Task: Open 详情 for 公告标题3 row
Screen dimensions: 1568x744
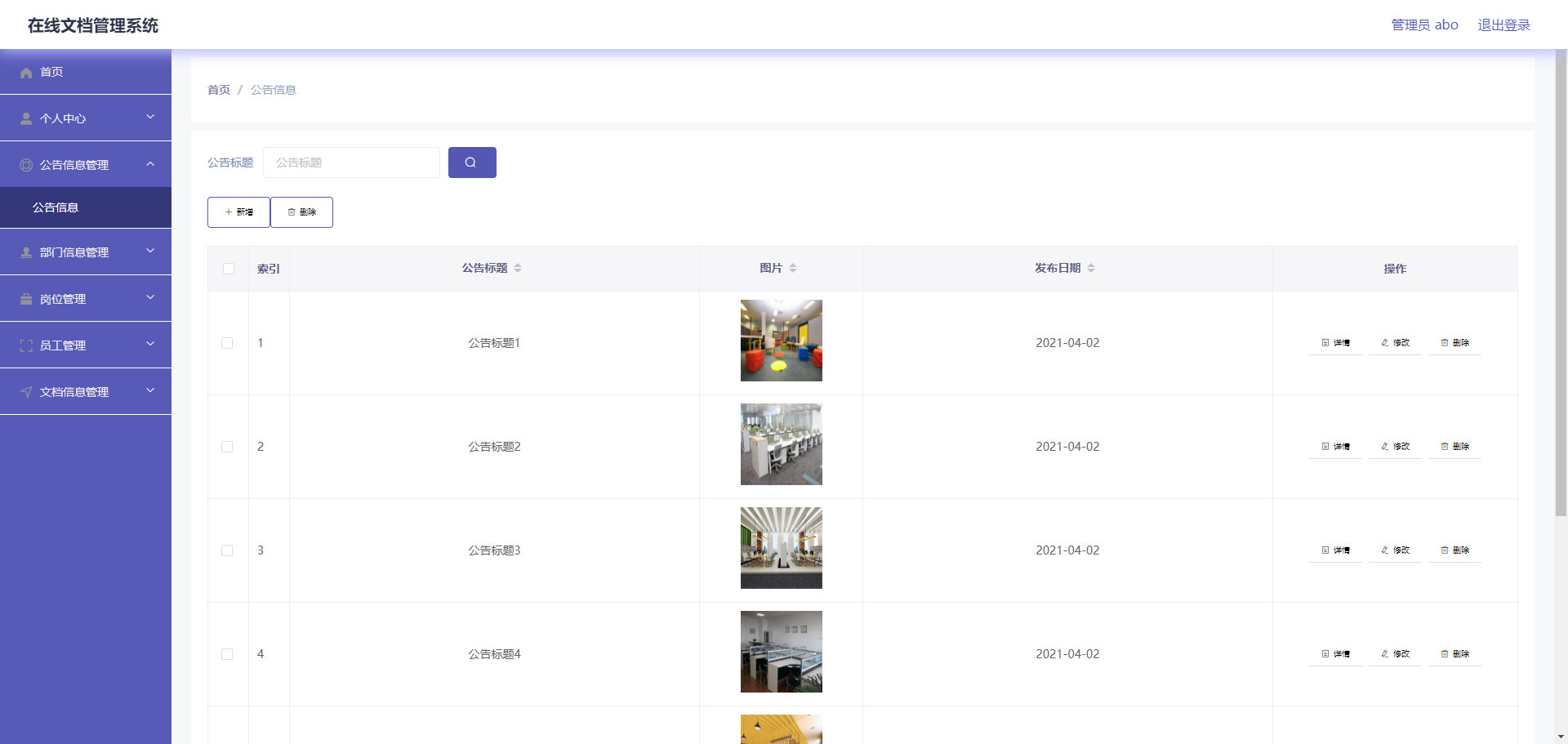Action: (x=1335, y=550)
